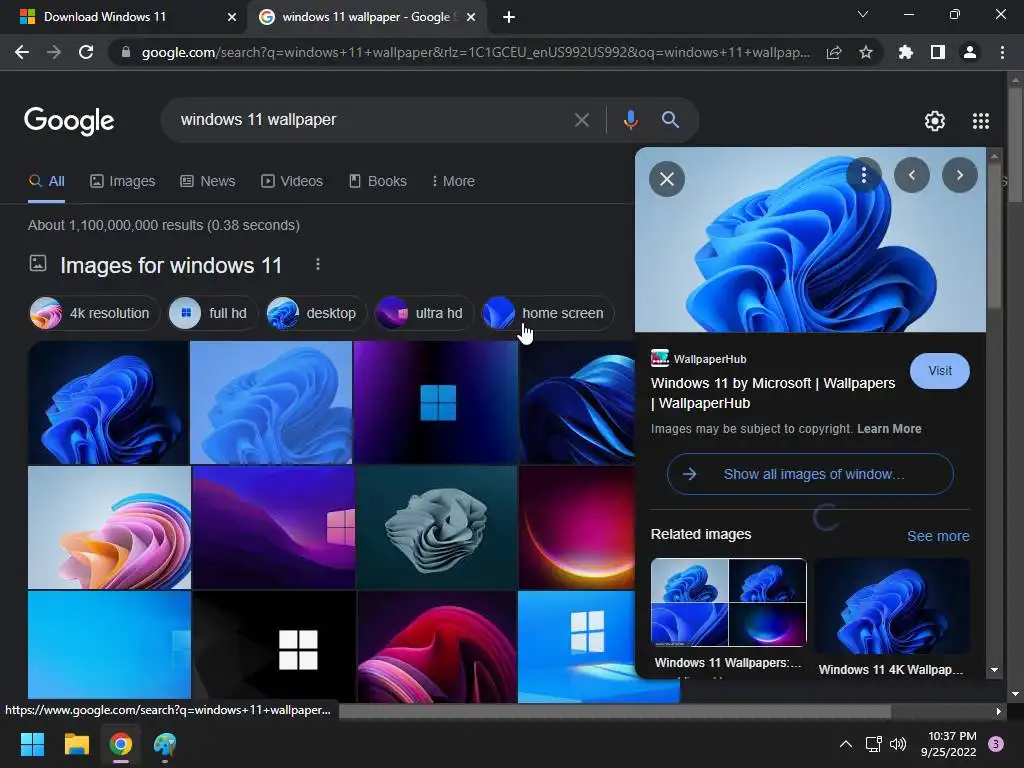The width and height of the screenshot is (1024, 768).
Task: Show next image in preview panel
Action: click(959, 175)
